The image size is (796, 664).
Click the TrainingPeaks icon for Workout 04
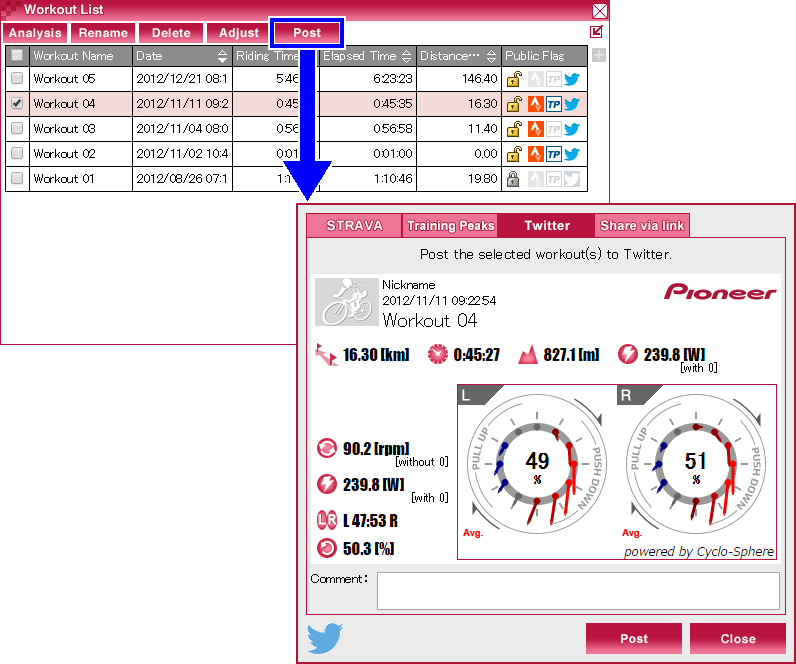[x=554, y=104]
